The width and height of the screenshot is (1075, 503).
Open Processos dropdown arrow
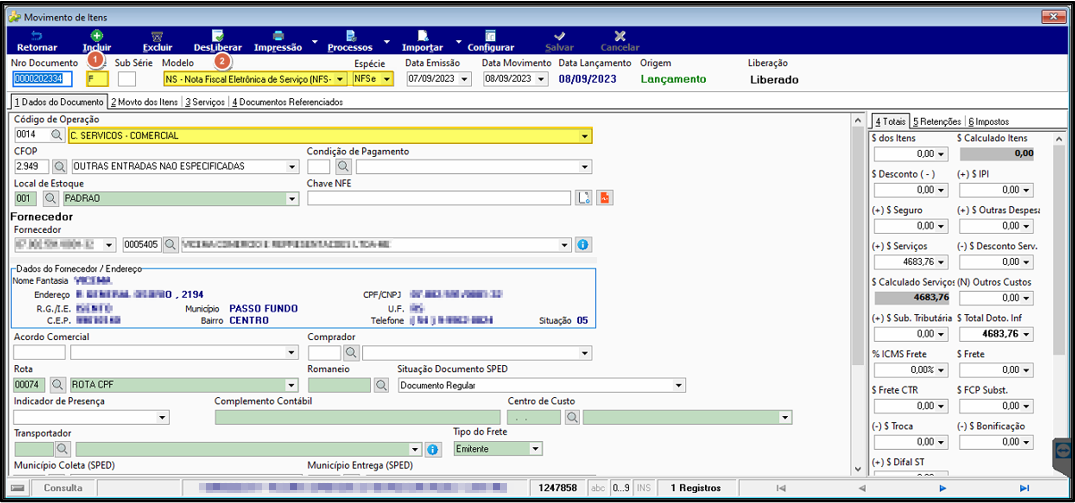387,42
